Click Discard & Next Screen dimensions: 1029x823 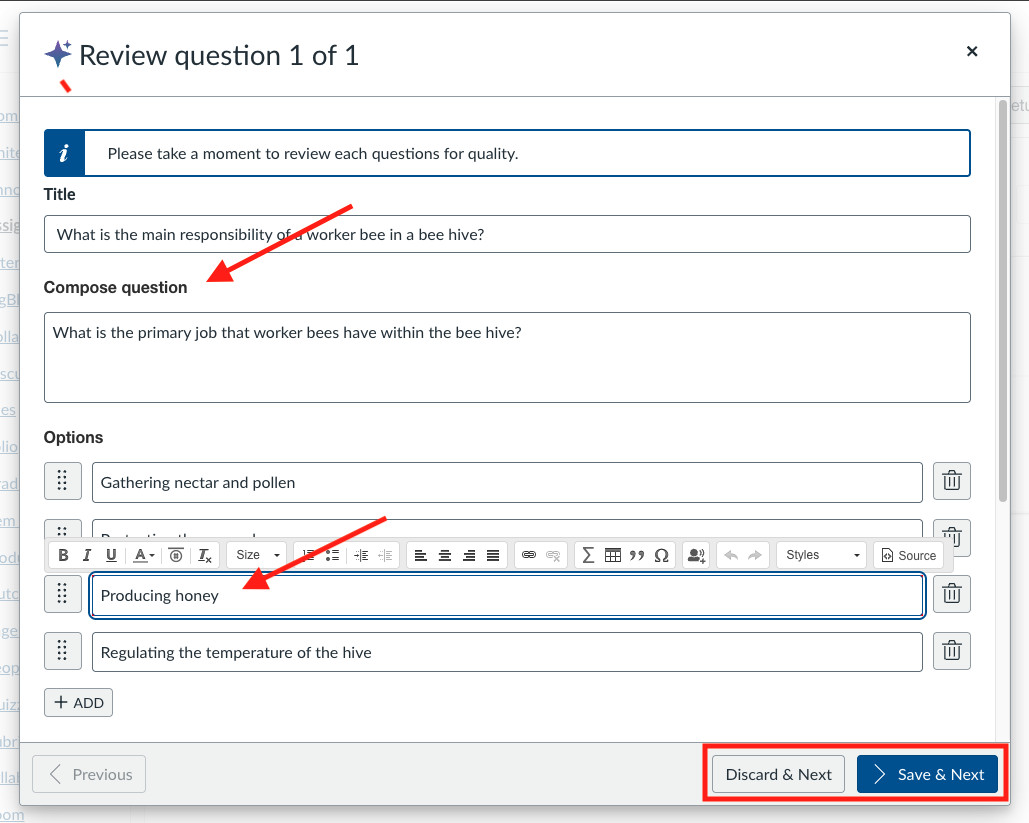pos(778,774)
